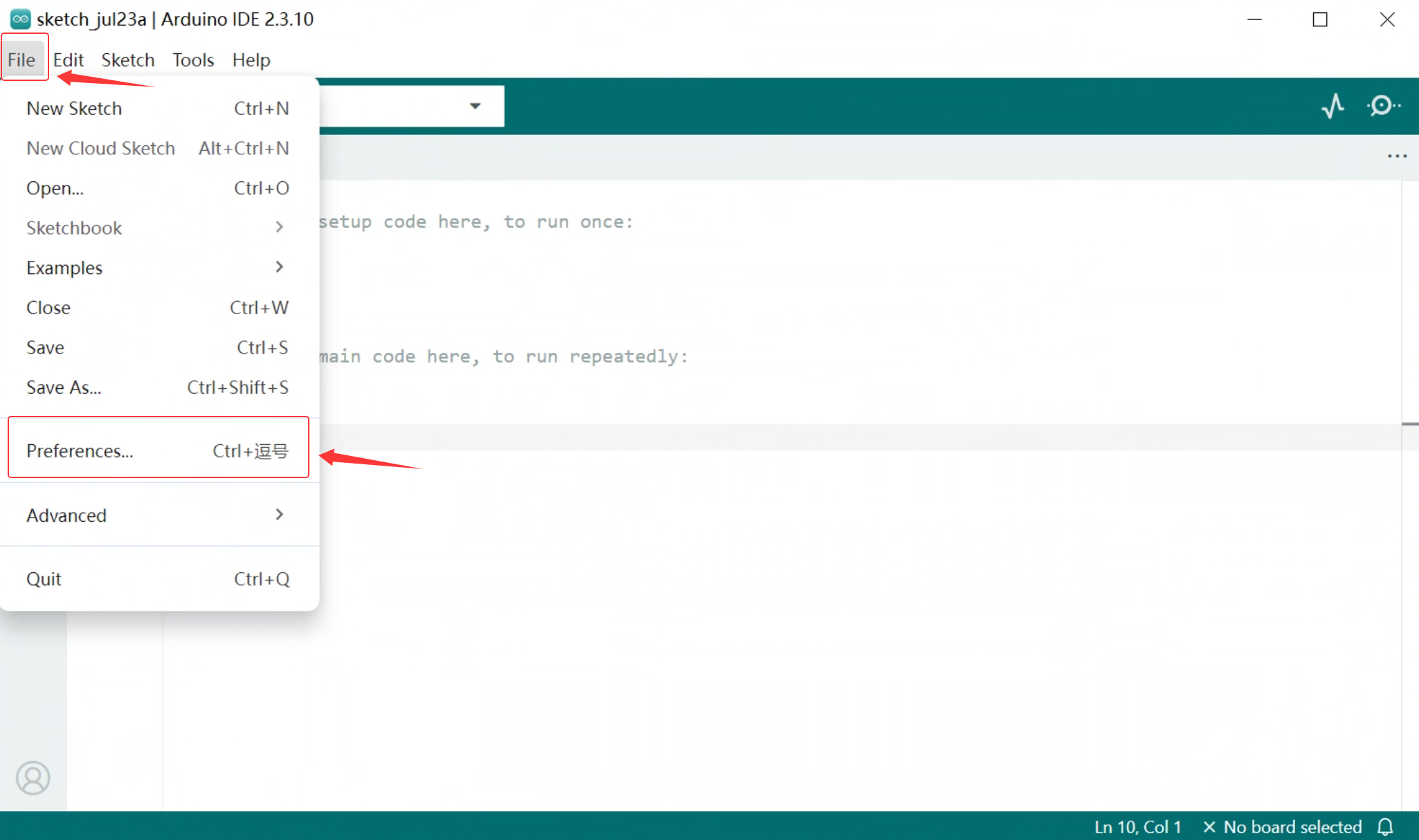
Task: Click the editor vertical scrollbar
Action: 1410,495
